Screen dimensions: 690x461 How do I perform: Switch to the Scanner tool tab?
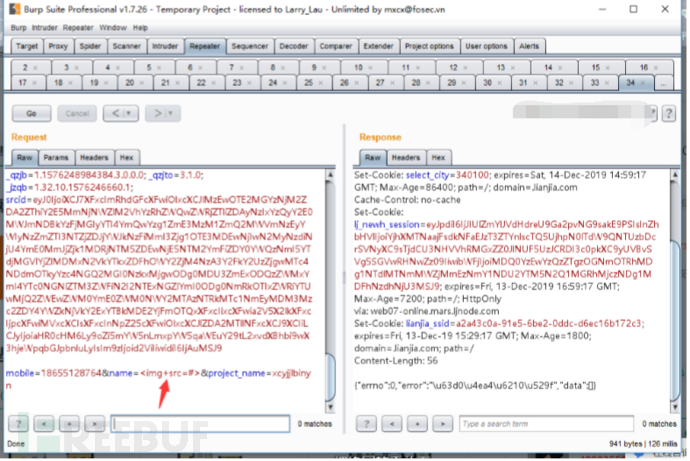127,46
